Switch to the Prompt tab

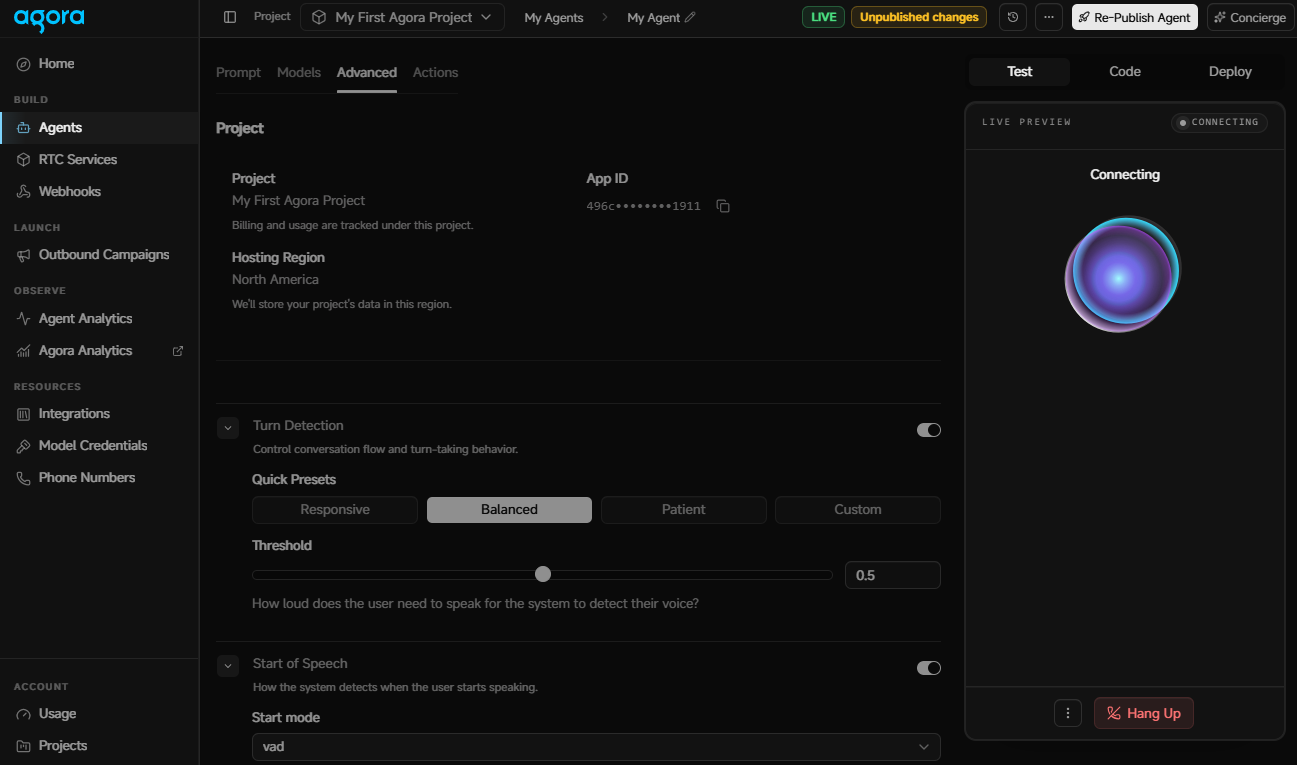click(238, 73)
